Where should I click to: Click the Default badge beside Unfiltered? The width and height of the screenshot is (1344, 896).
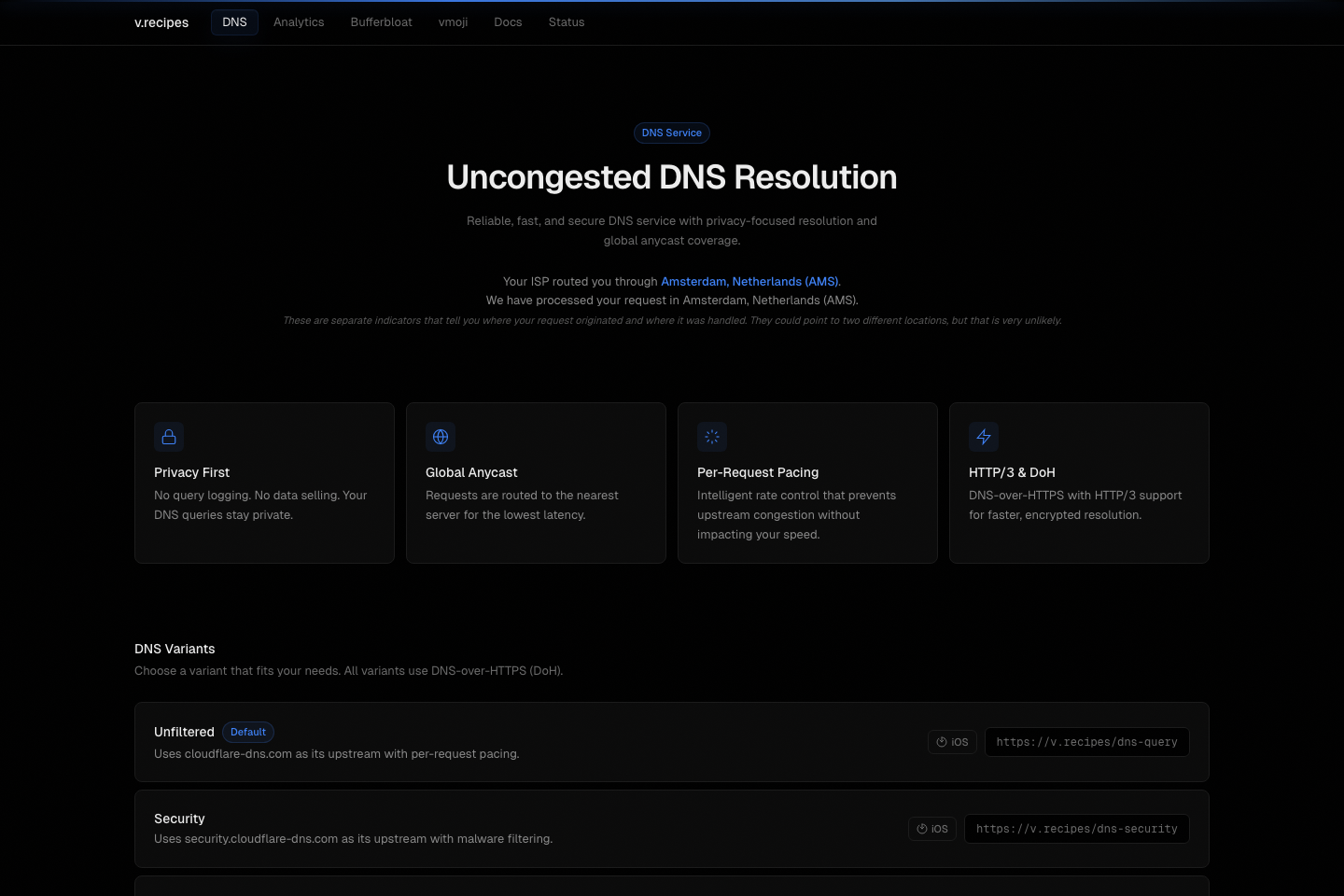click(x=247, y=732)
